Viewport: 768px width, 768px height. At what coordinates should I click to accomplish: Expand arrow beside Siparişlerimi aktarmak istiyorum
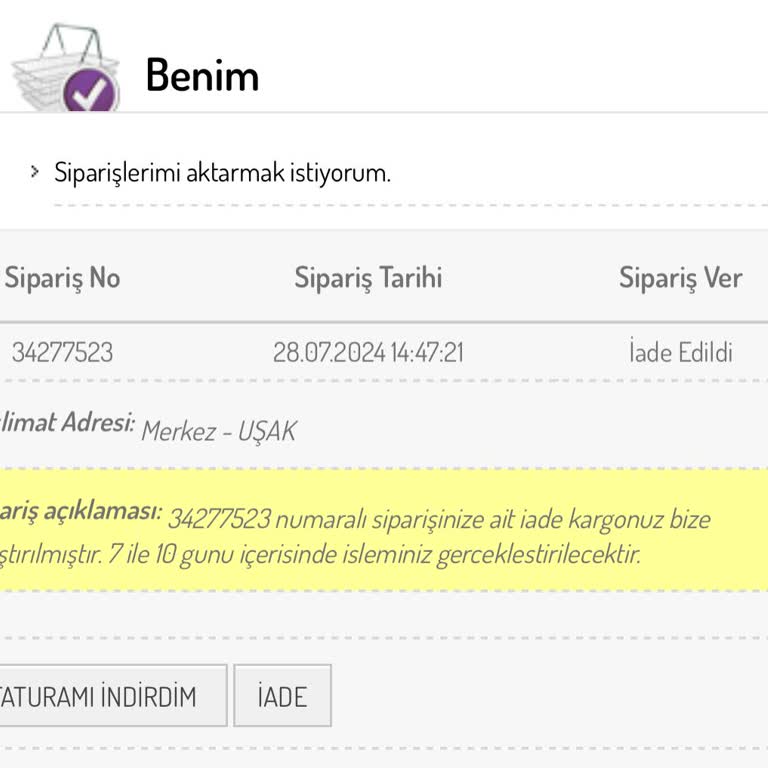tap(34, 171)
